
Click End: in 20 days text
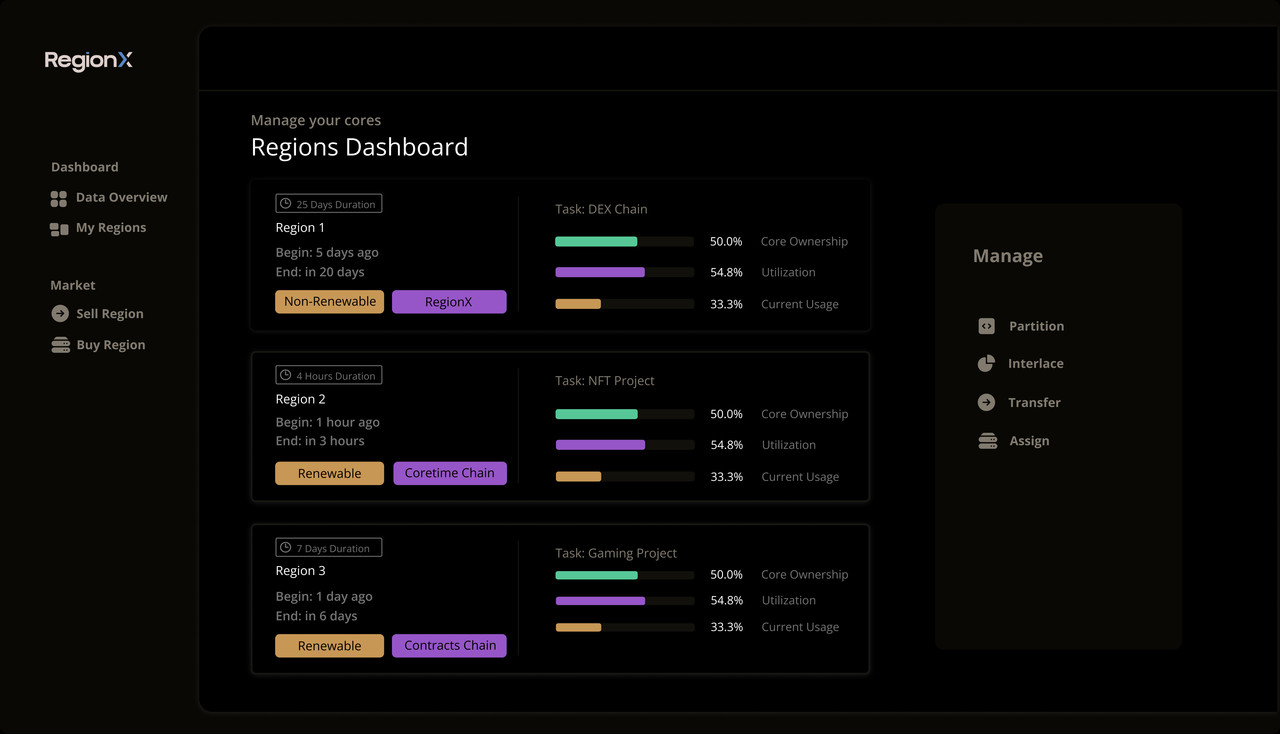[320, 272]
